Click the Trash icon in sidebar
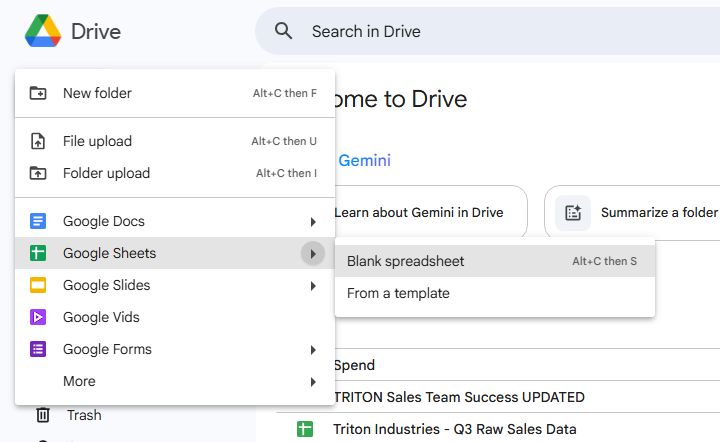This screenshot has width=720, height=442. coord(43,415)
